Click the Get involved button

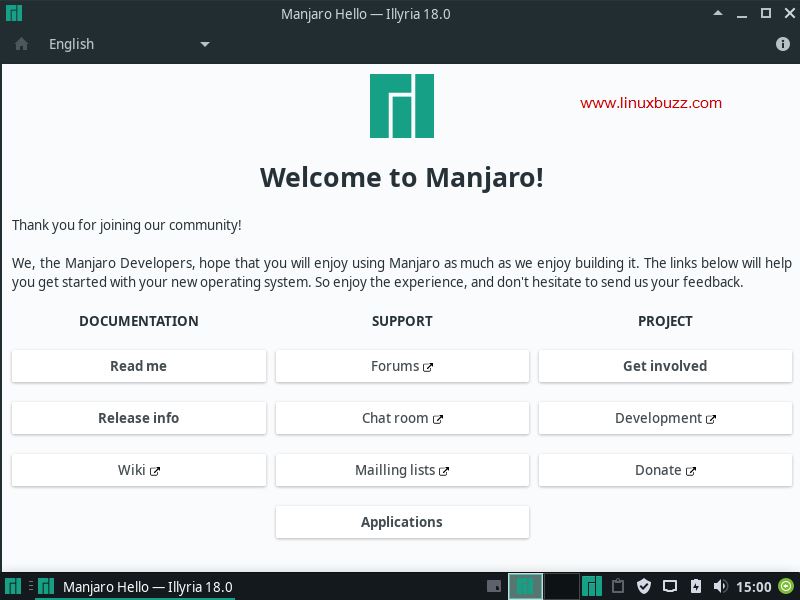click(x=665, y=366)
